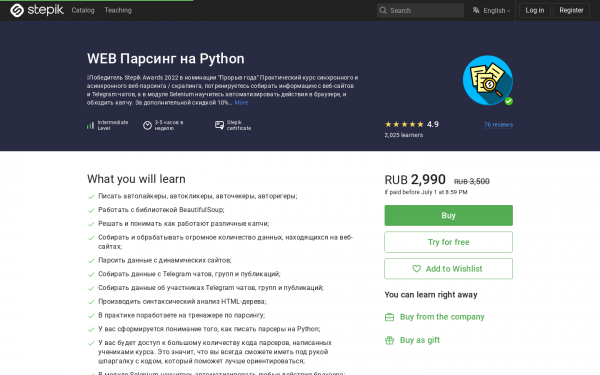Click the Try for free button
This screenshot has height=375, width=600.
pos(448,242)
